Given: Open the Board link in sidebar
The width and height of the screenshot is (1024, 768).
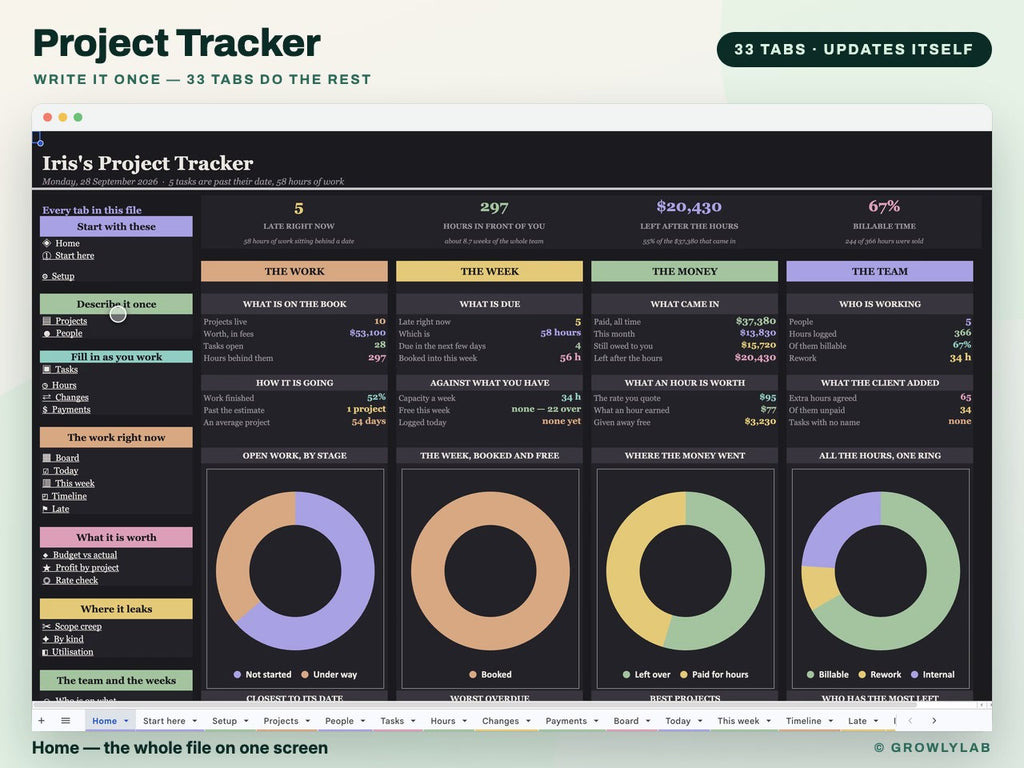Looking at the screenshot, I should point(67,458).
